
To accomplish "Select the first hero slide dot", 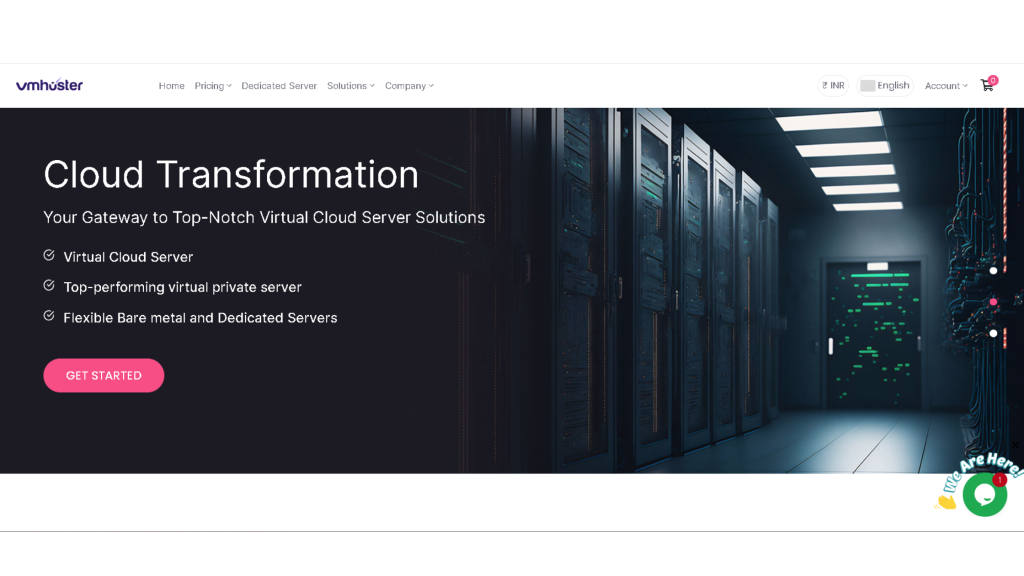I will 993,270.
